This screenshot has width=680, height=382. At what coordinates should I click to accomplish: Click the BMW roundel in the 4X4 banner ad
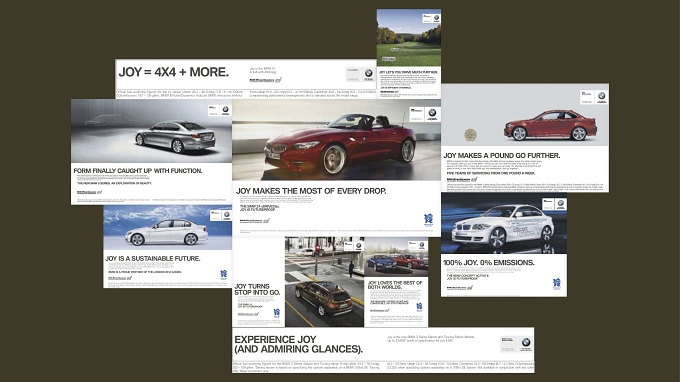point(368,73)
